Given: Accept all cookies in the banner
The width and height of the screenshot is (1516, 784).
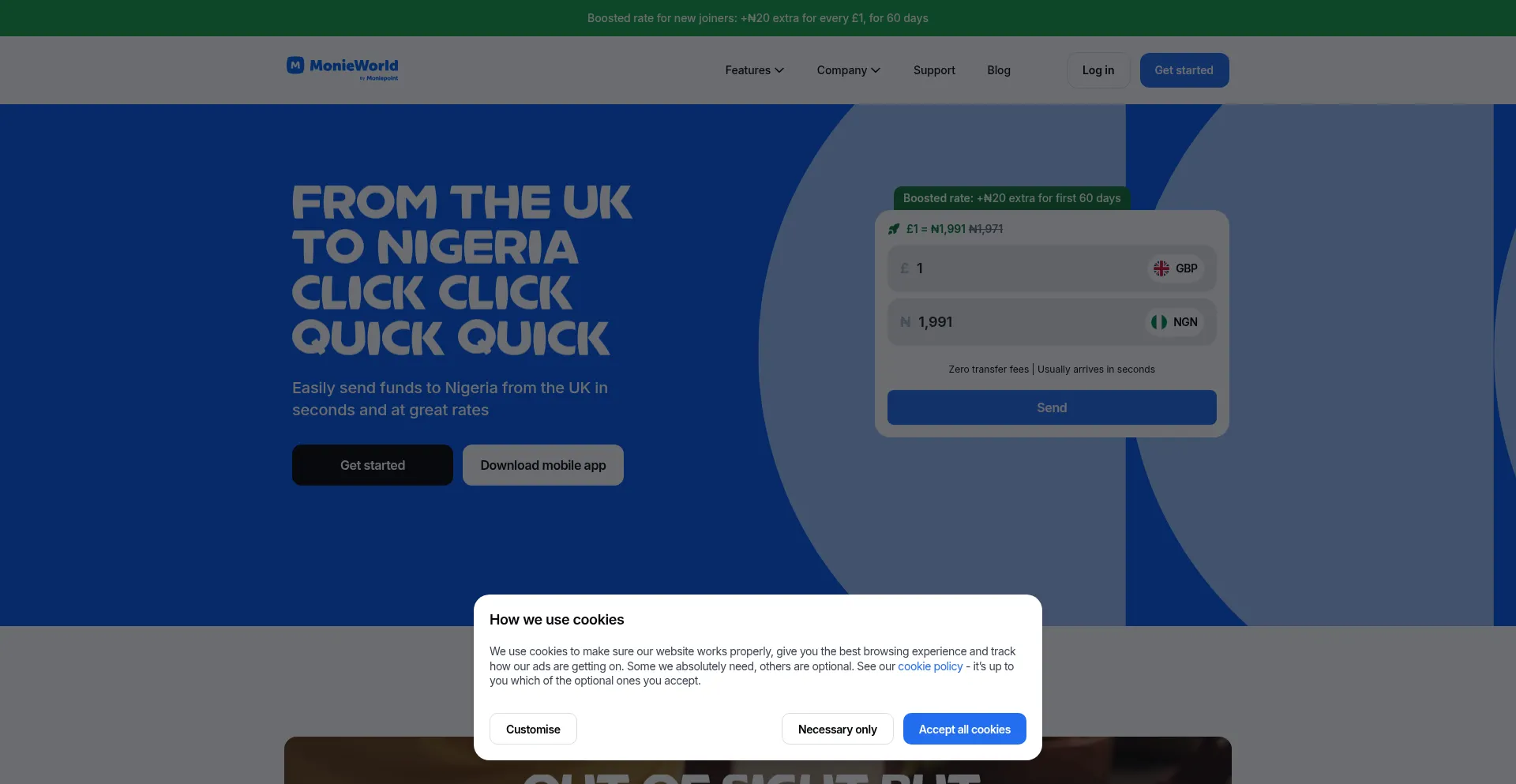Looking at the screenshot, I should tap(965, 729).
